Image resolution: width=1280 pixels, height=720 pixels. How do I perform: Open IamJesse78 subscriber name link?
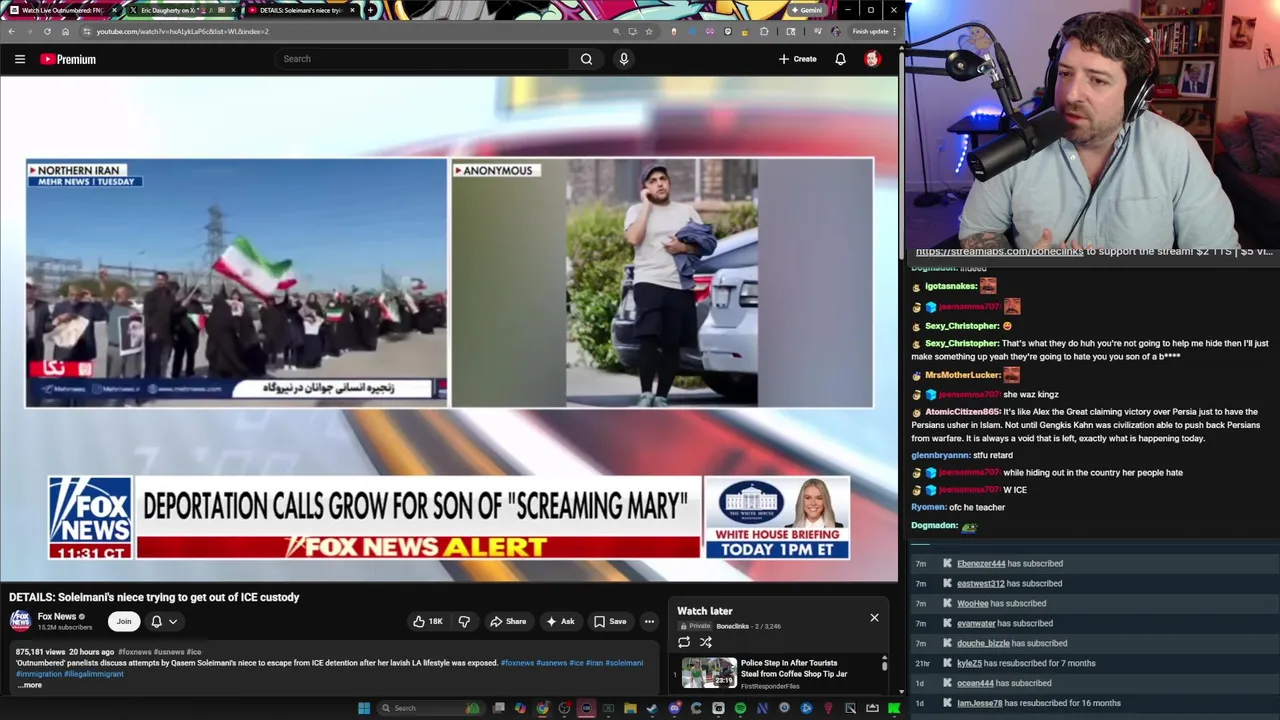[x=979, y=703]
